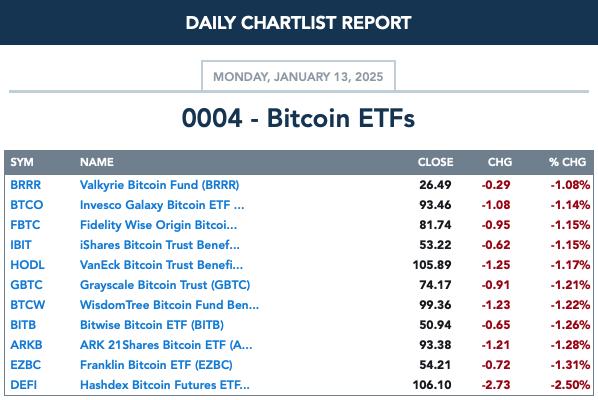Screen dimensions: 598x400
Task: Open Bitwise Bitcoin ETF (BITB) link
Action: (152, 325)
